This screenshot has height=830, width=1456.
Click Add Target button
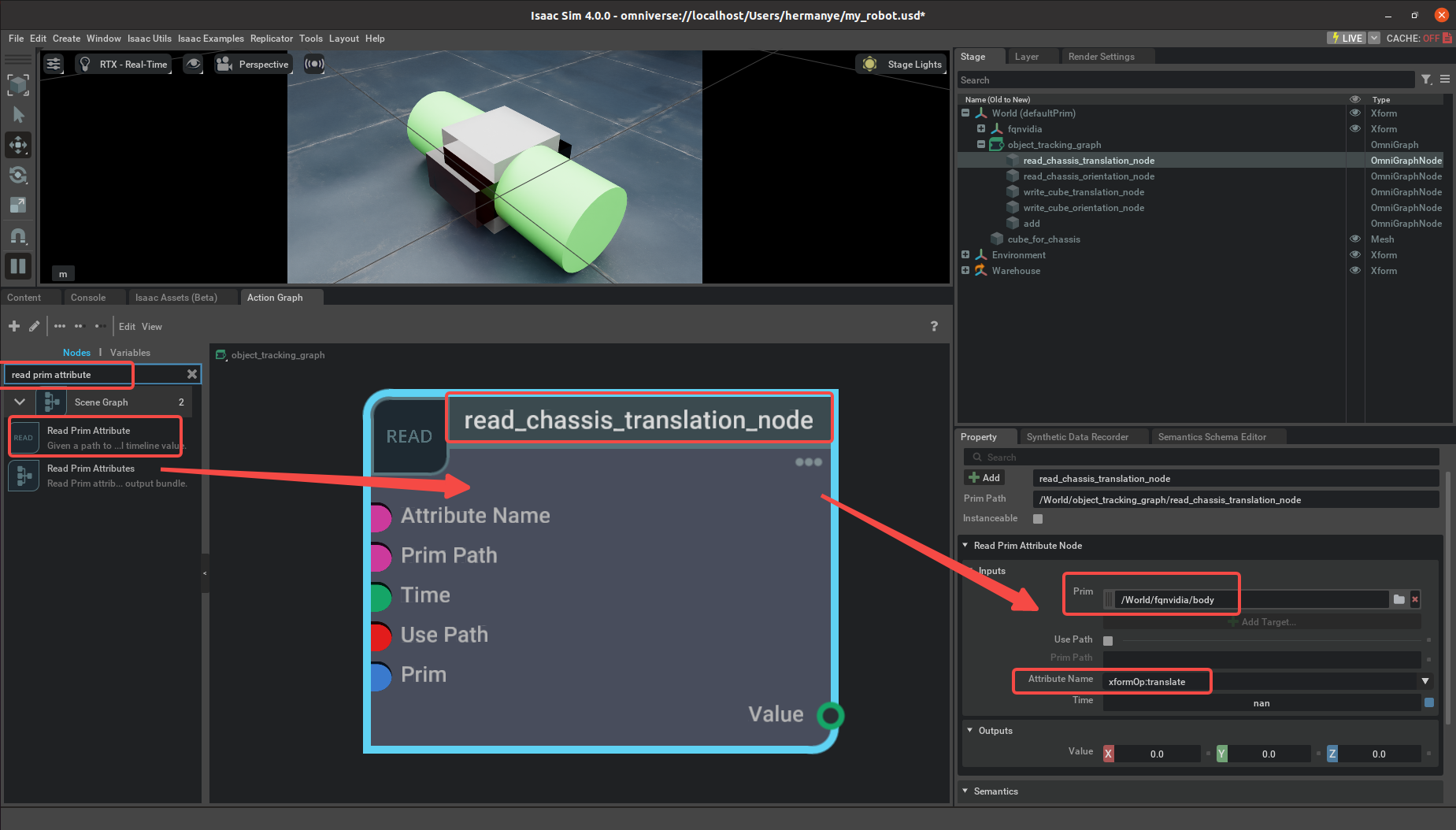pos(1261,622)
